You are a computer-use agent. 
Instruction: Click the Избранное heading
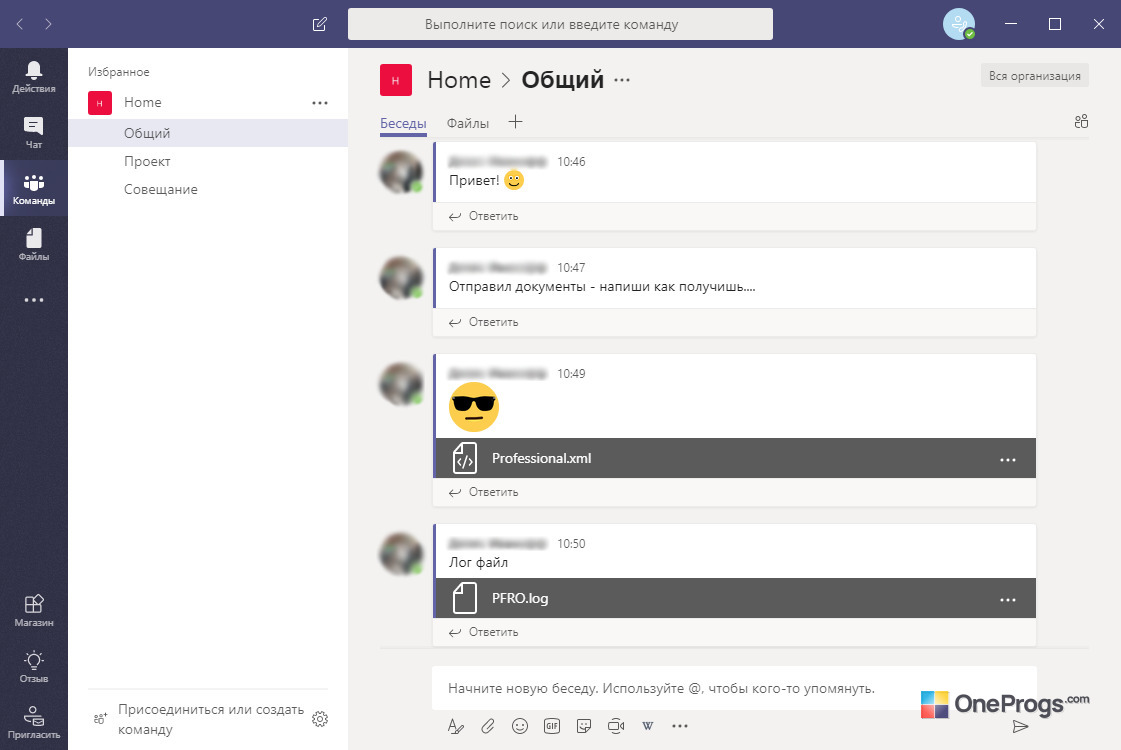(x=119, y=72)
